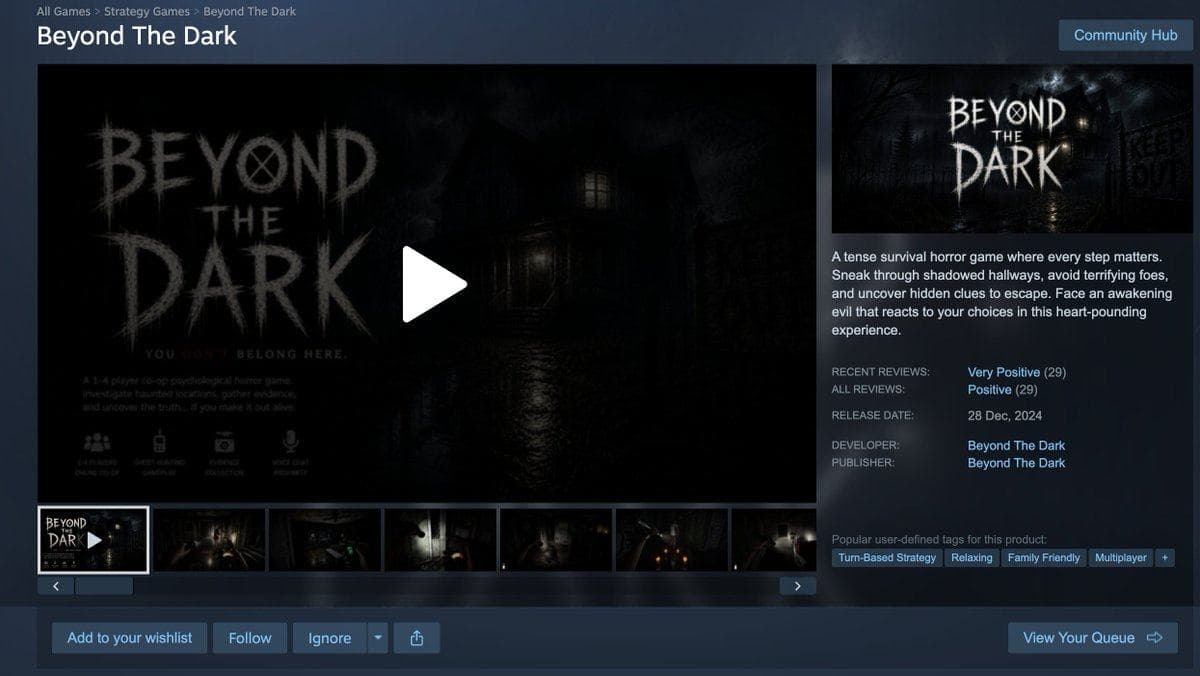This screenshot has width=1200, height=676.
Task: Open developer Beyond The Dark link
Action: point(1016,445)
